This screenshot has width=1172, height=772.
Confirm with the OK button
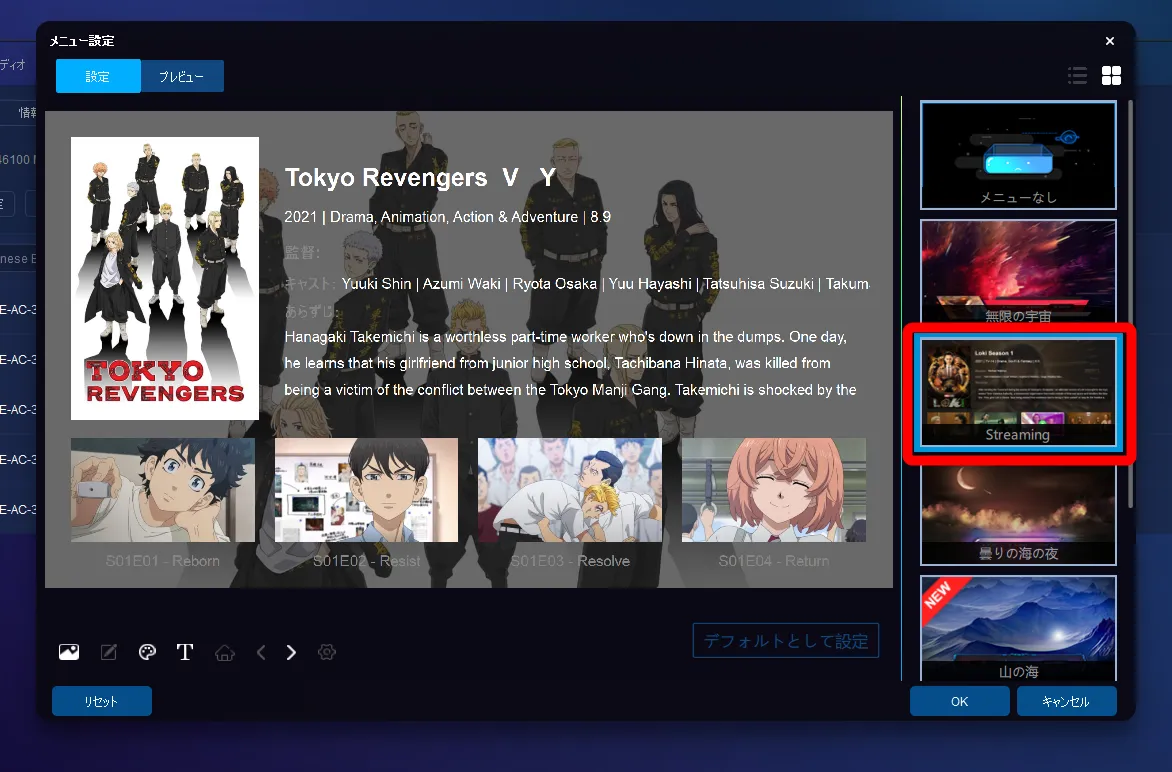pos(960,701)
